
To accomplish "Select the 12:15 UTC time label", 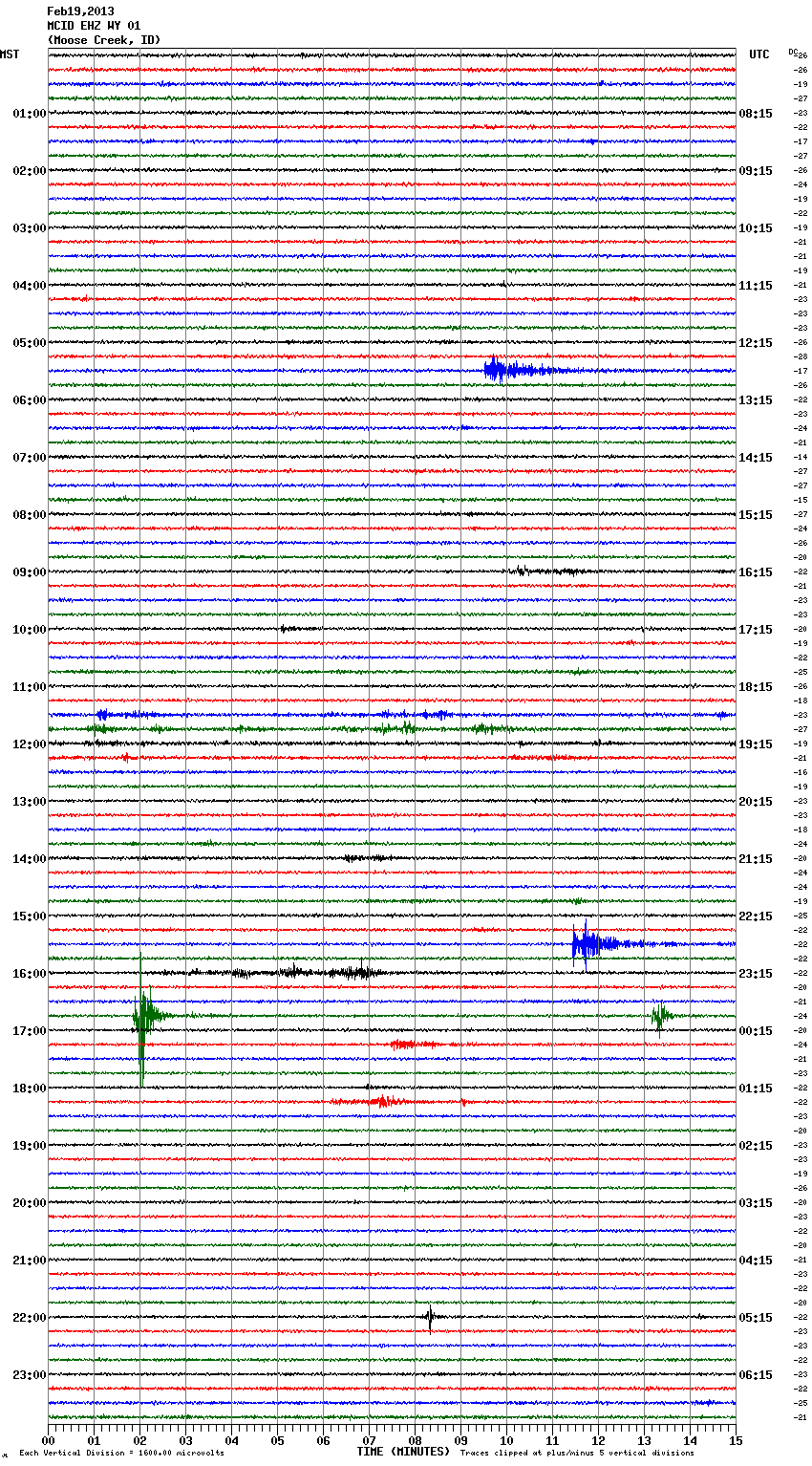I will (x=755, y=343).
